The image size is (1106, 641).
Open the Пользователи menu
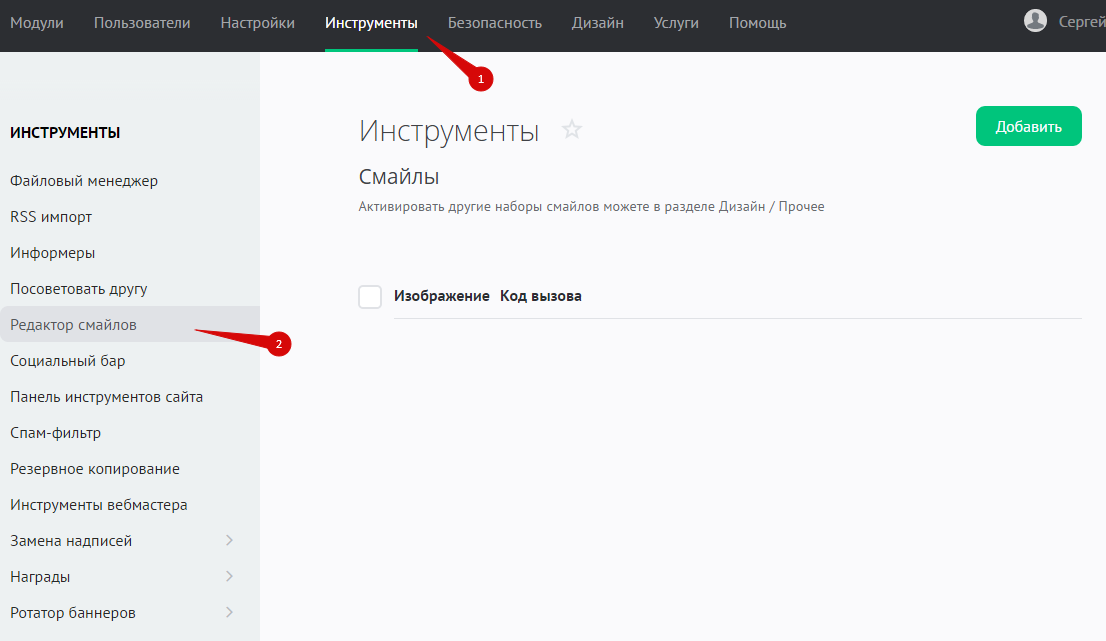point(142,23)
